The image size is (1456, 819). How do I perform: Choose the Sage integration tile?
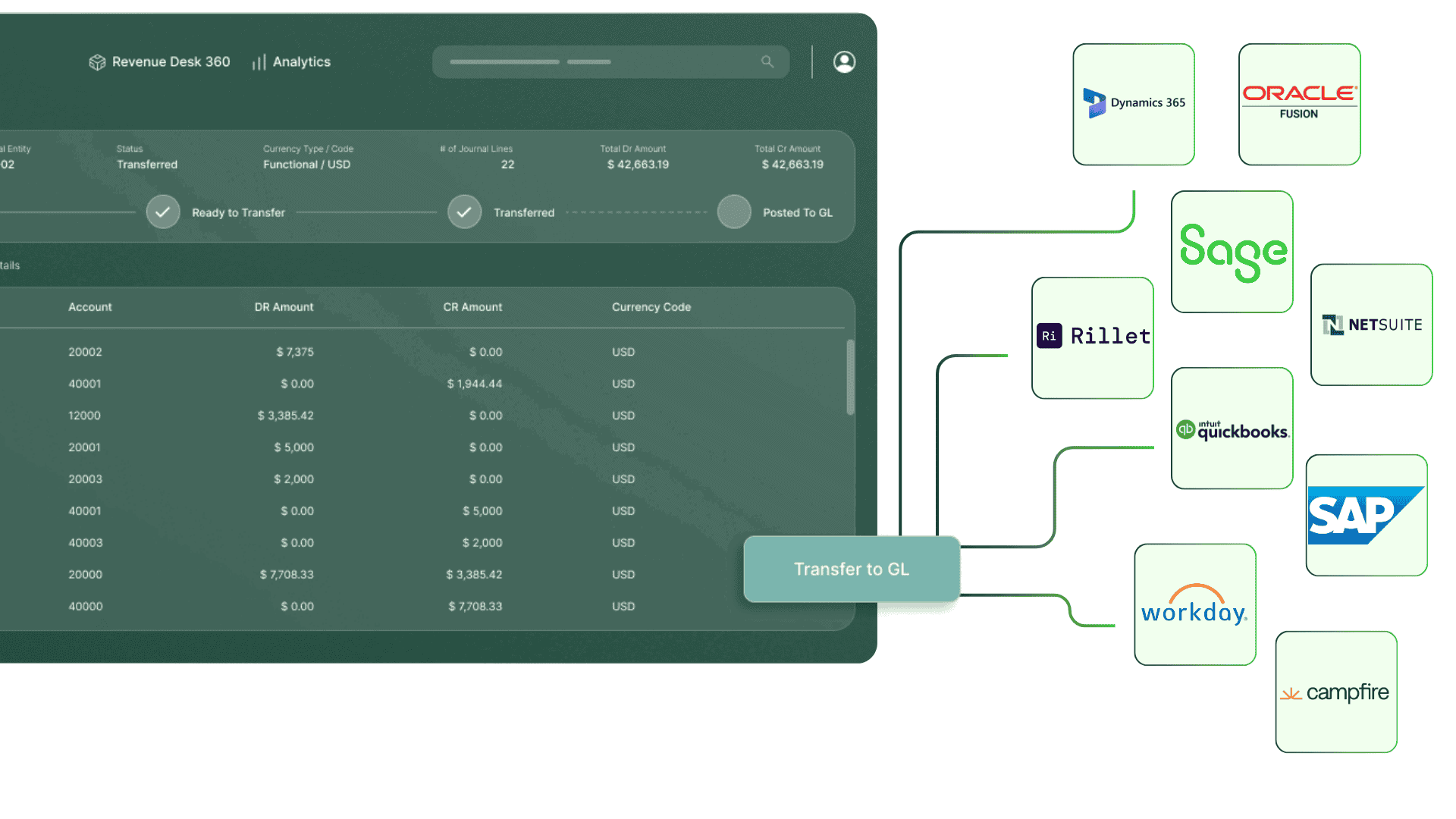pyautogui.click(x=1232, y=252)
